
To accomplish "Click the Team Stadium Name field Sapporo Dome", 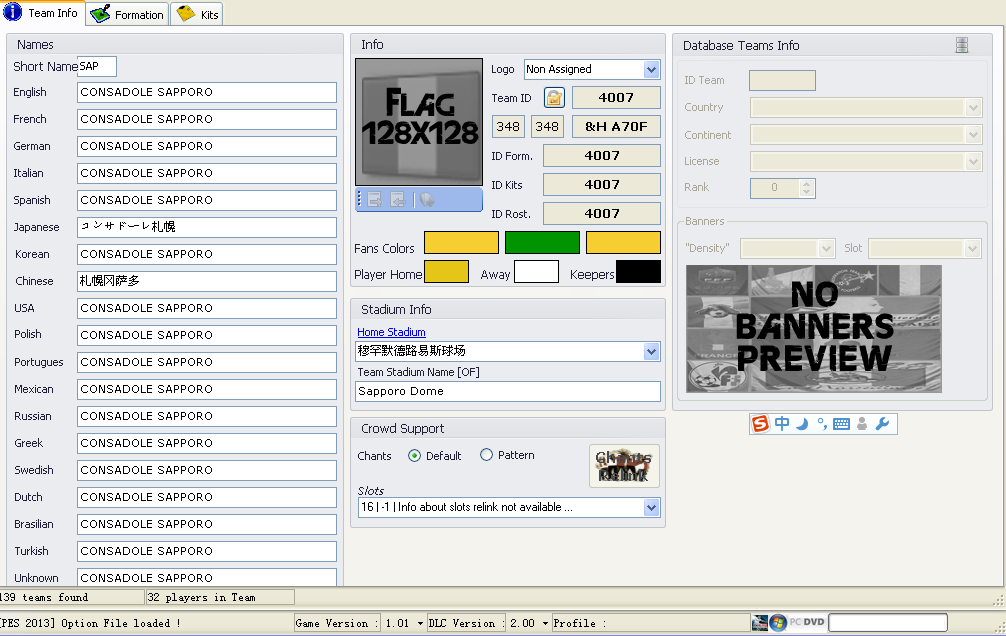I will [x=507, y=391].
